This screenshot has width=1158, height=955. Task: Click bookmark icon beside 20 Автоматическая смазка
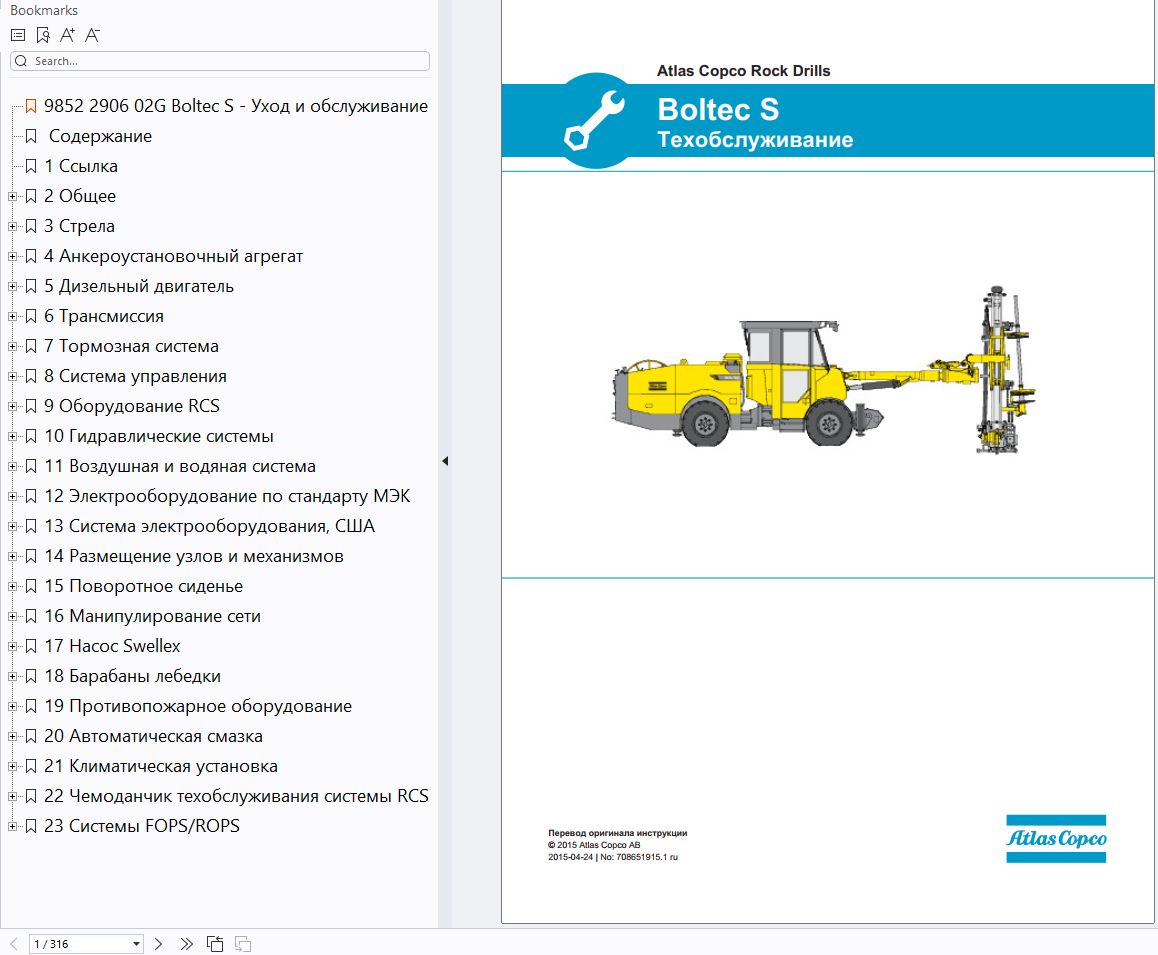click(31, 736)
